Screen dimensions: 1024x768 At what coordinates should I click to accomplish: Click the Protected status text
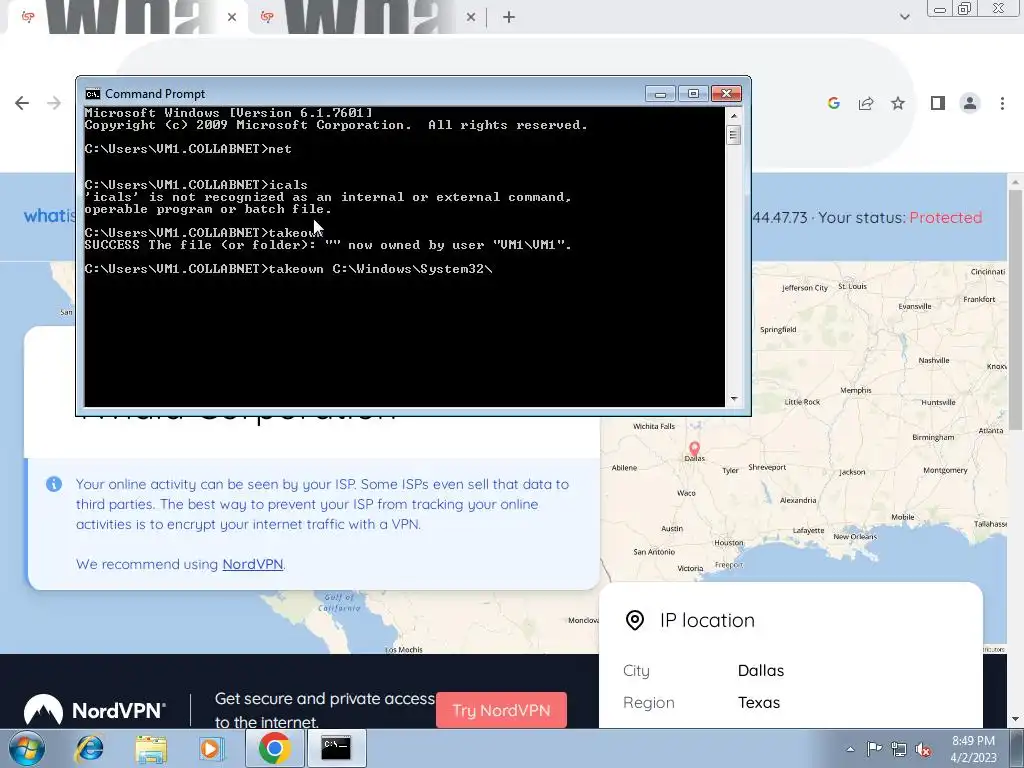tap(946, 217)
